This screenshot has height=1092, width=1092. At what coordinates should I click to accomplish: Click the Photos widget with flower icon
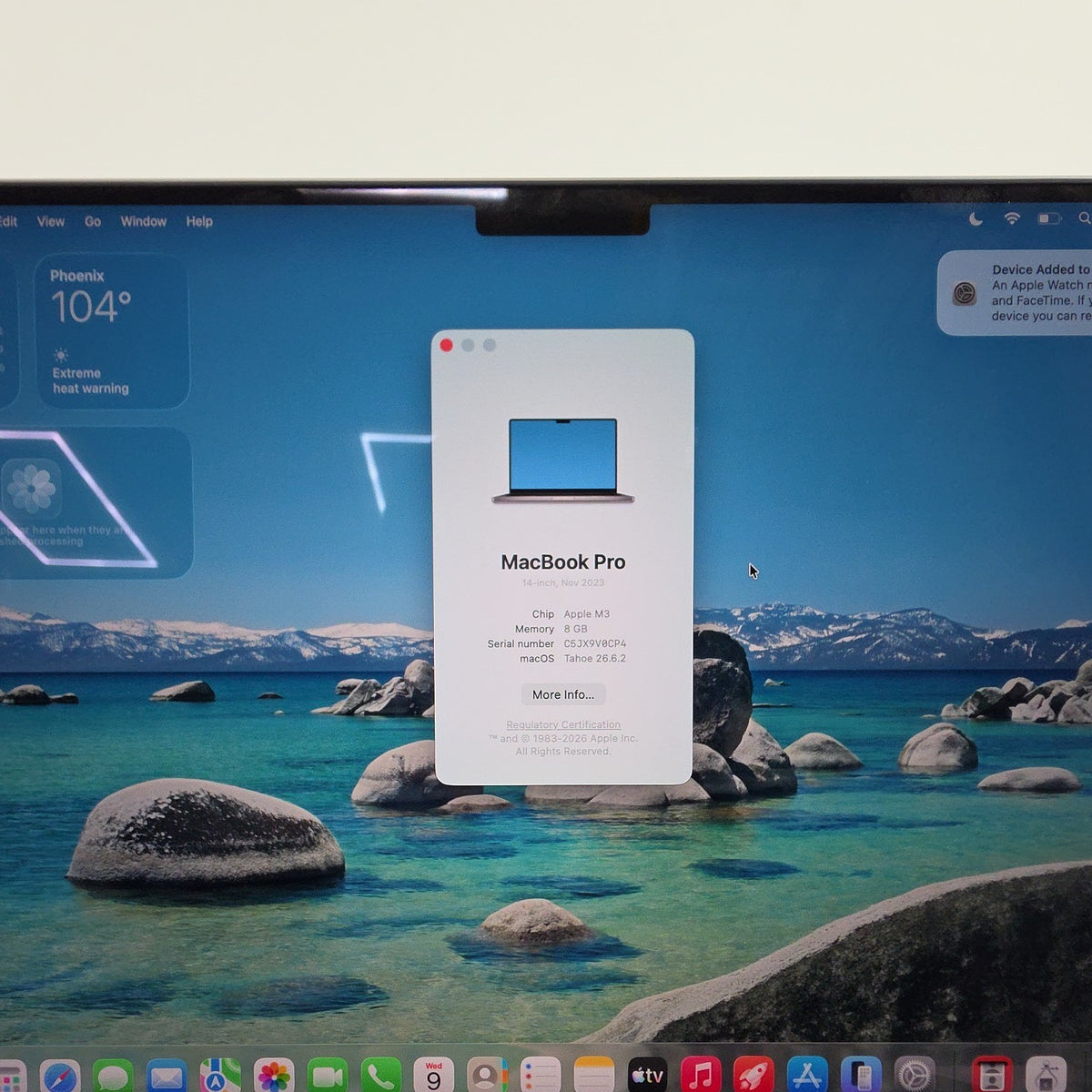point(96,503)
